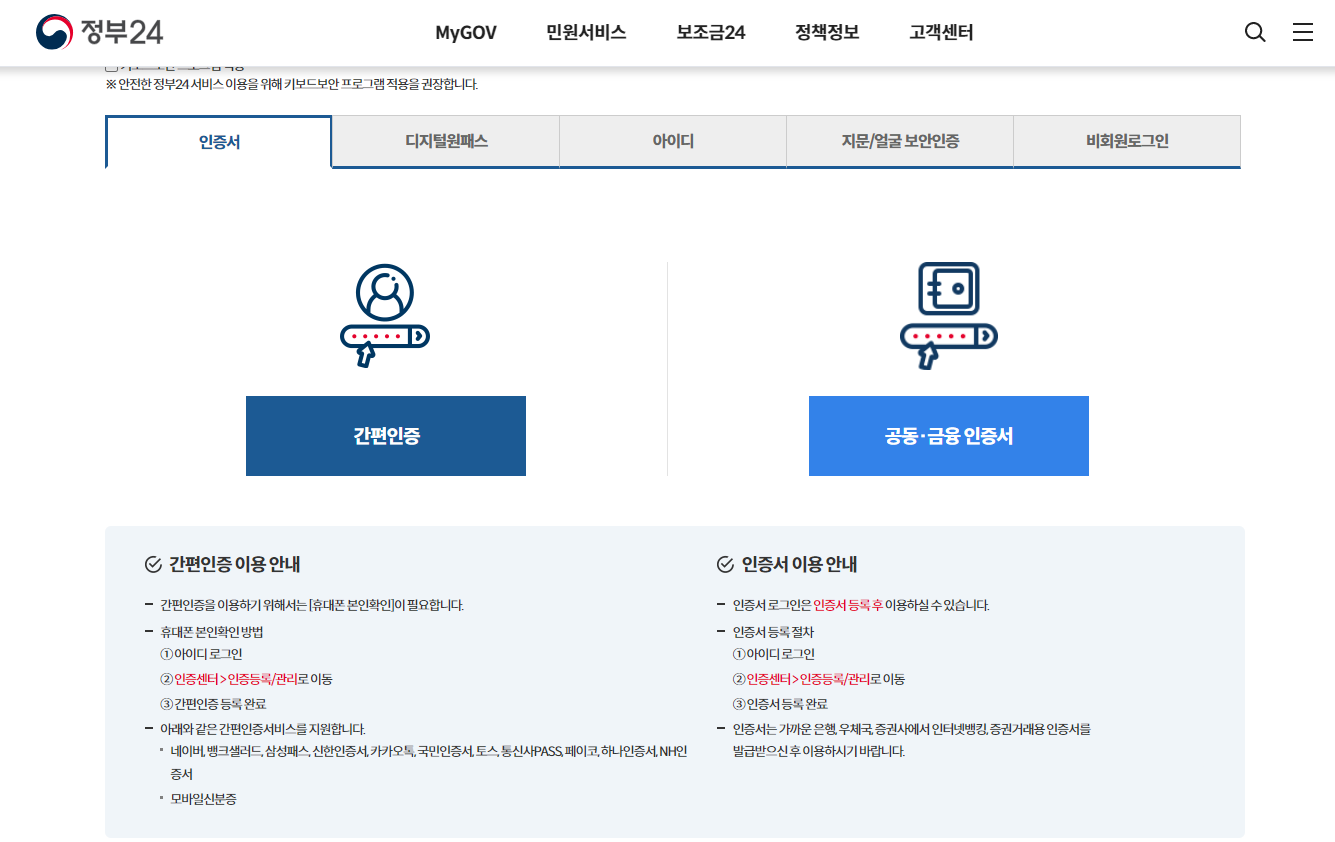Click the search magnifier icon in header
The image size is (1335, 842).
tap(1254, 32)
